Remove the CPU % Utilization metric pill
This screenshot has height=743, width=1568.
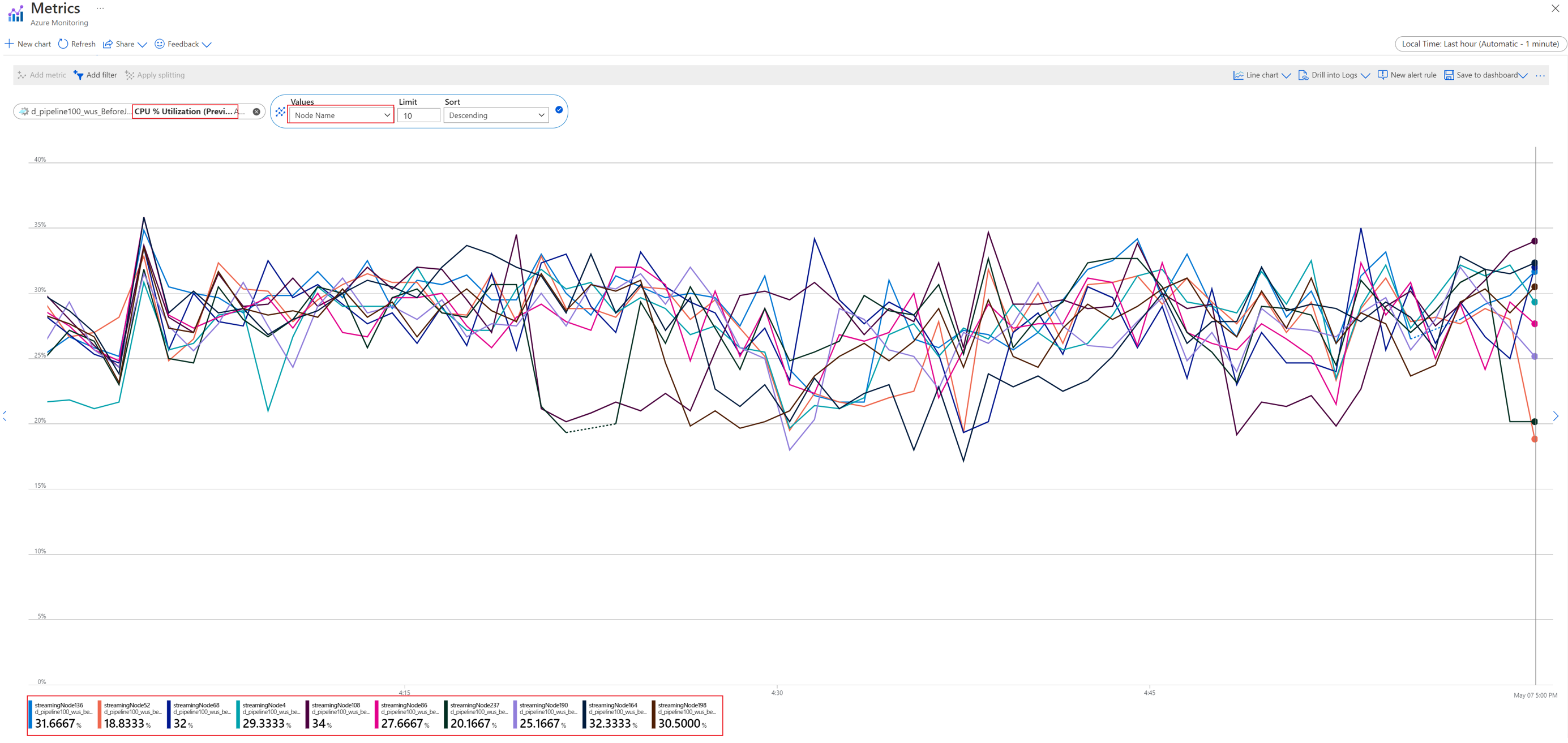click(256, 111)
